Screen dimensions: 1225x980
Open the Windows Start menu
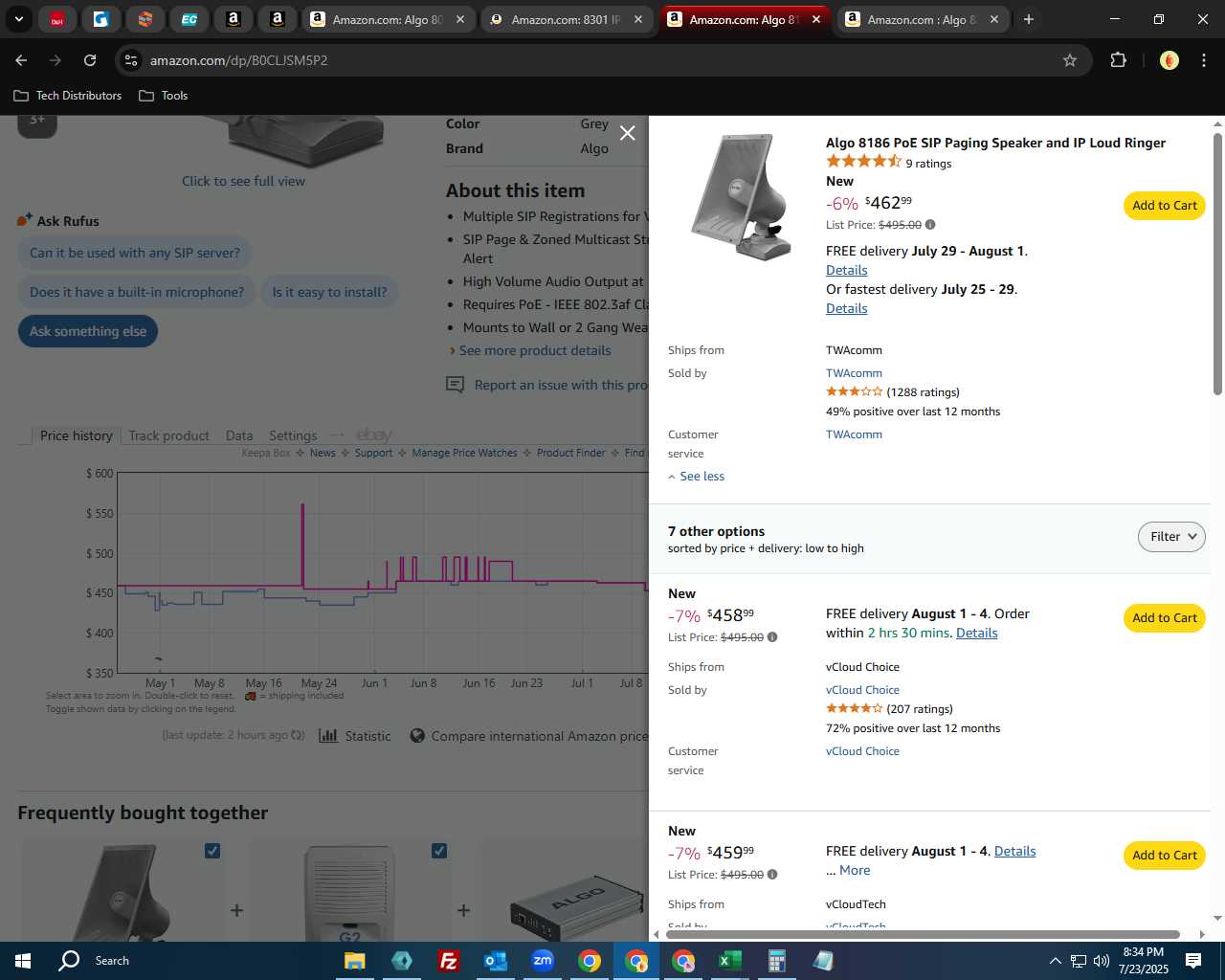[23, 961]
